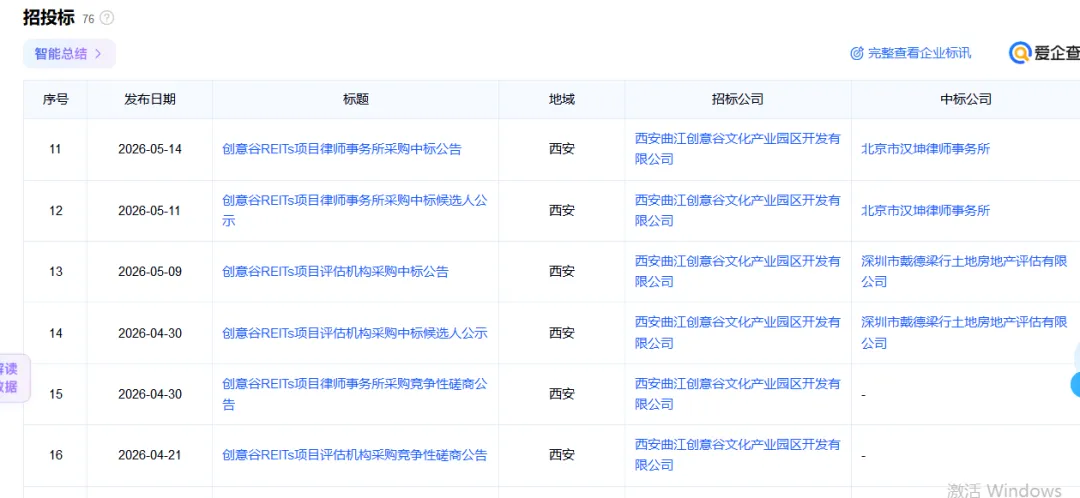Open 北京市汉坤律师事务所 link in row 11
Viewport: 1080px width, 498px height.
click(926, 149)
